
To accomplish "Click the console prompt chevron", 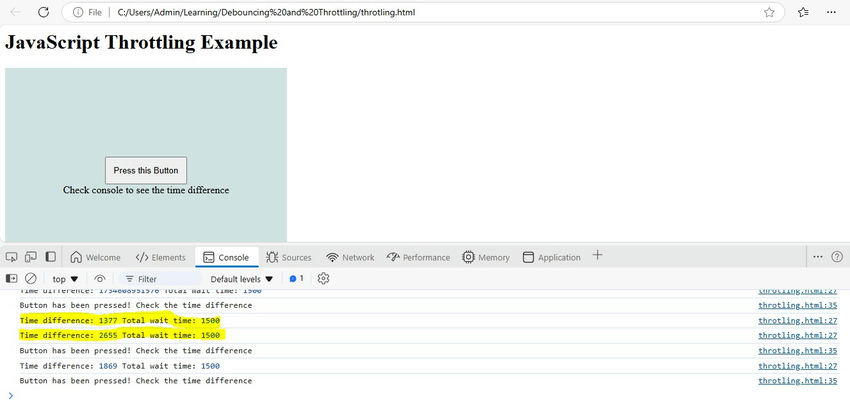I will [x=10, y=396].
